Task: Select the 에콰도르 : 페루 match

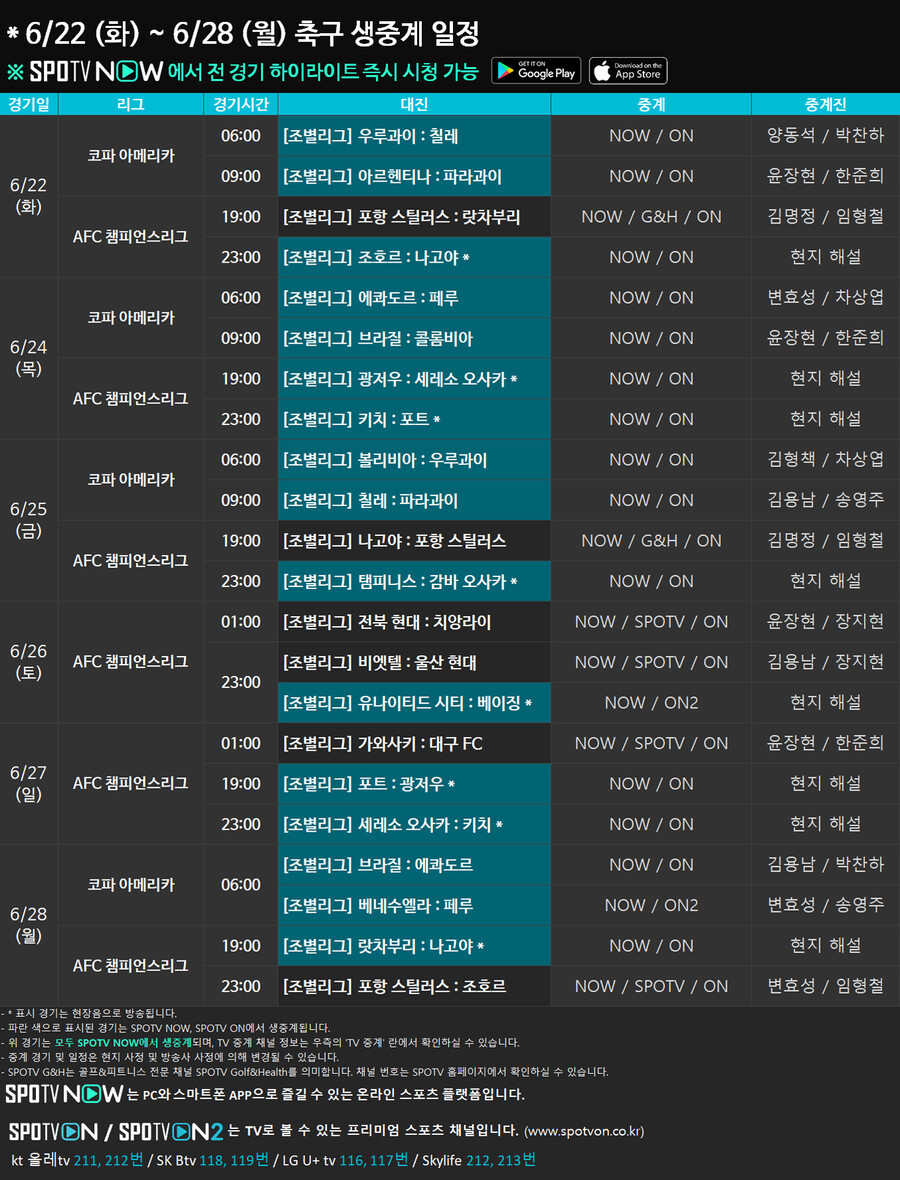Action: point(414,298)
